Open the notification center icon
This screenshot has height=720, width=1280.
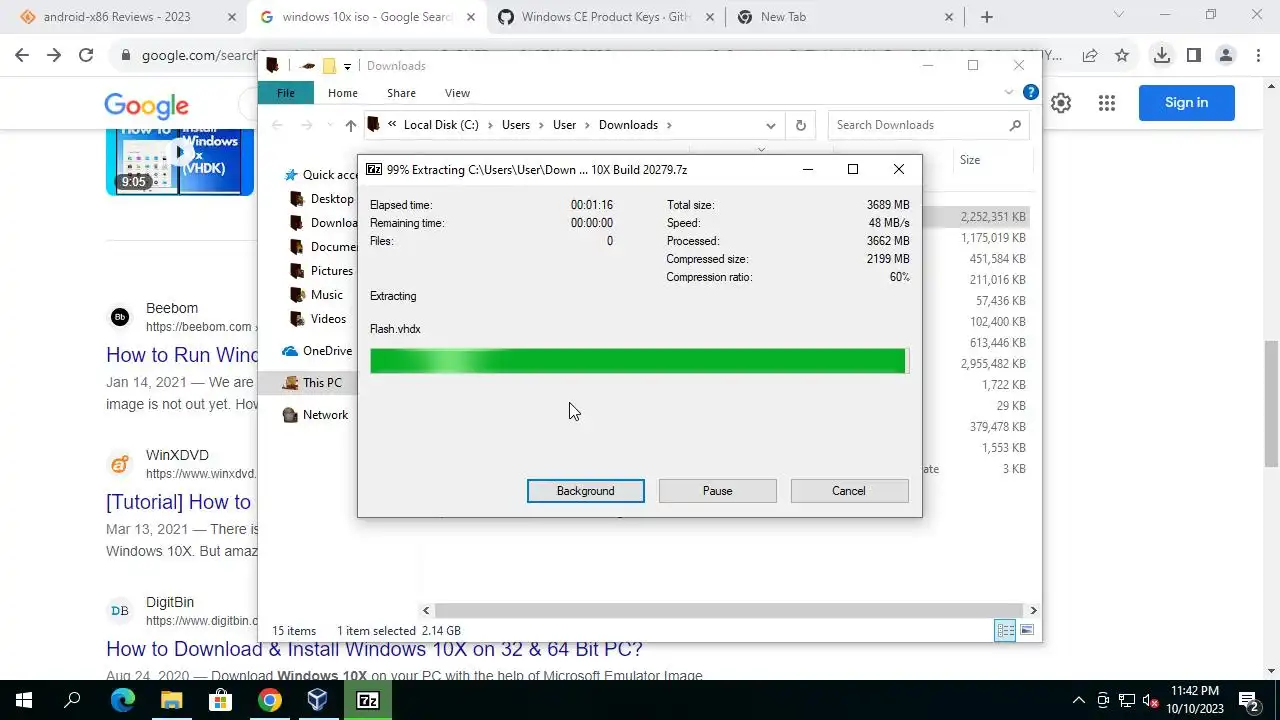(x=1248, y=700)
